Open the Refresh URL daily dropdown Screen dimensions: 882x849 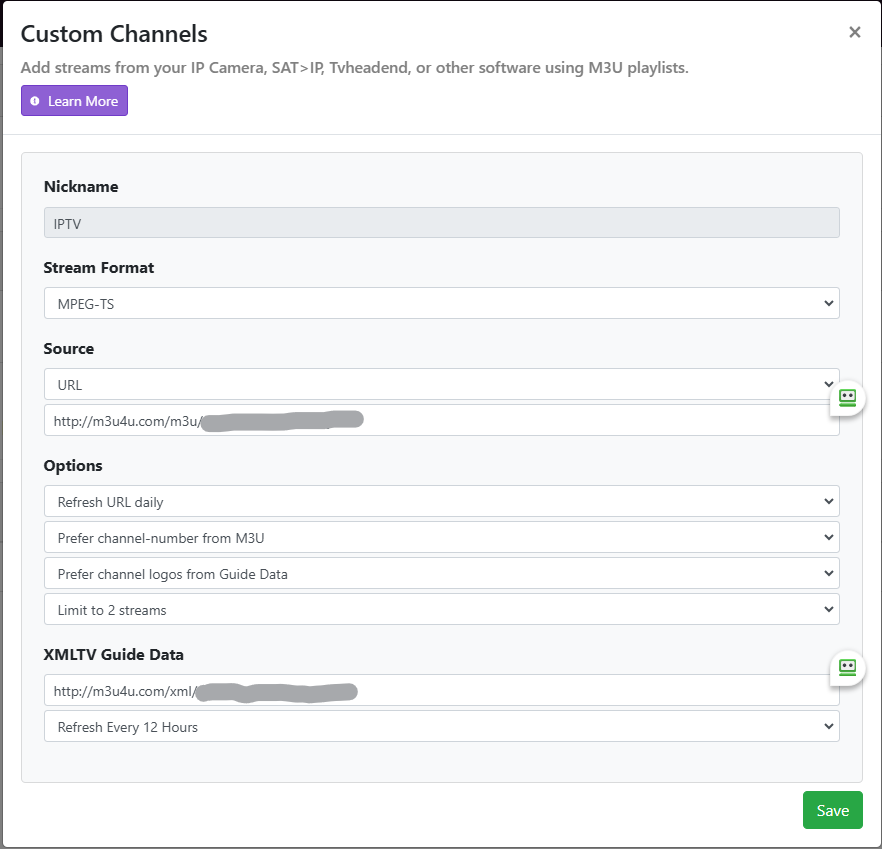click(x=441, y=502)
